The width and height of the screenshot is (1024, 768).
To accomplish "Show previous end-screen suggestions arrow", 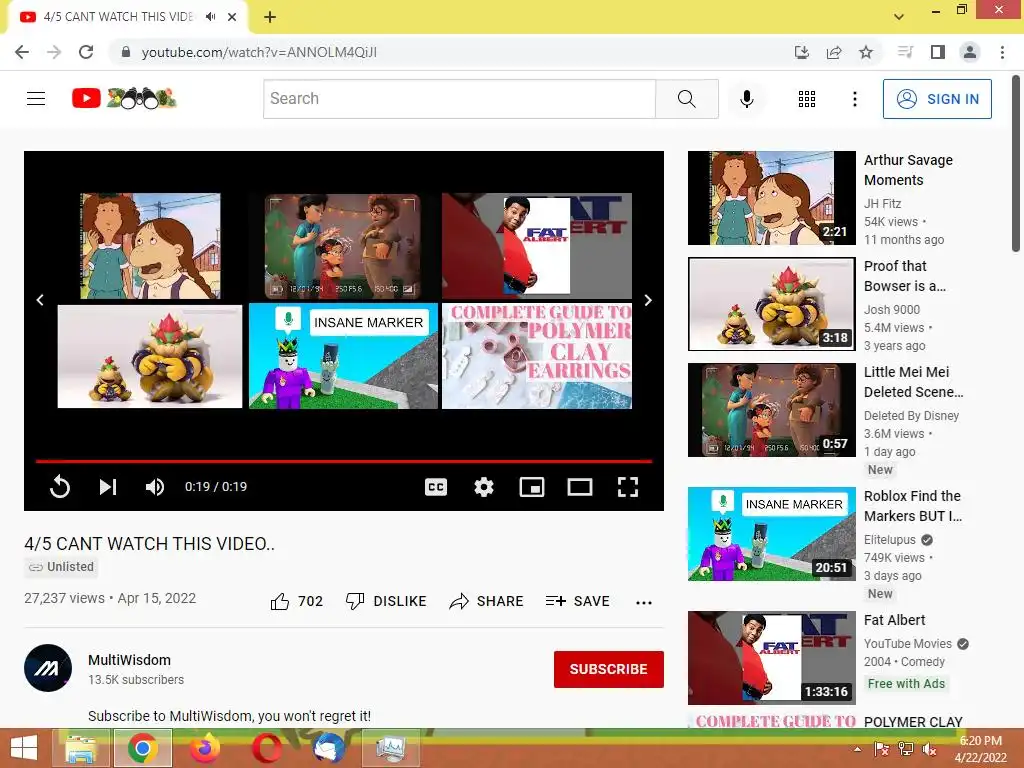I will (x=40, y=300).
